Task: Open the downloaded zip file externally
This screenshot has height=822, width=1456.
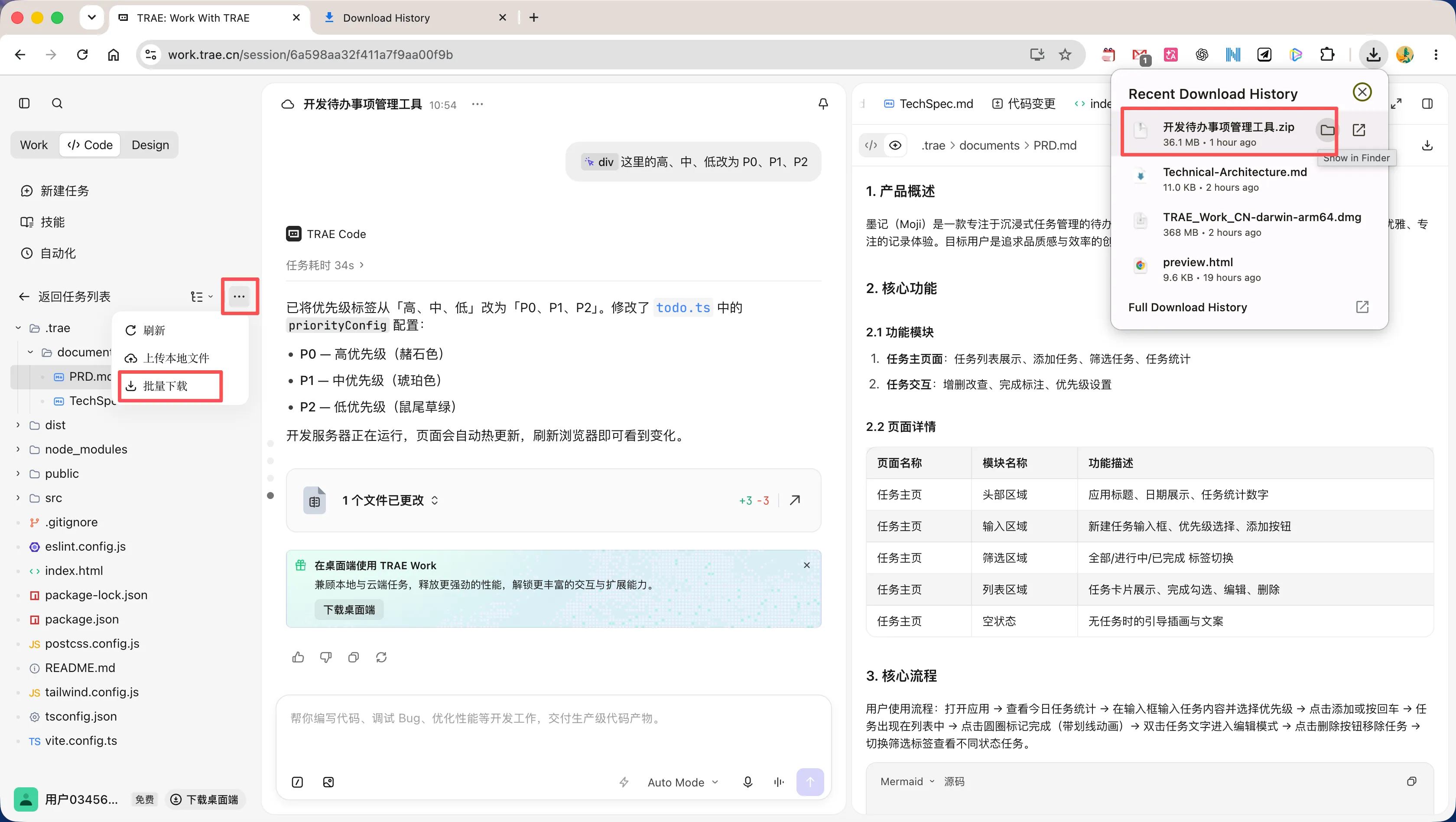Action: point(1359,130)
